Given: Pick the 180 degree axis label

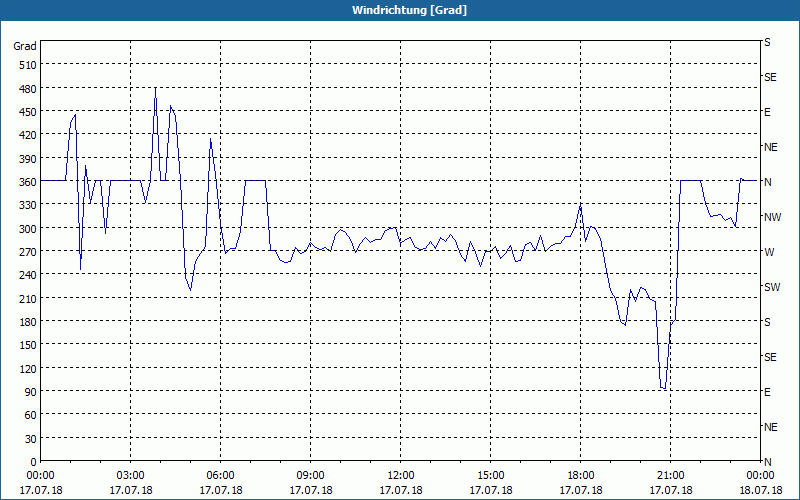Looking at the screenshot, I should click(29, 322).
